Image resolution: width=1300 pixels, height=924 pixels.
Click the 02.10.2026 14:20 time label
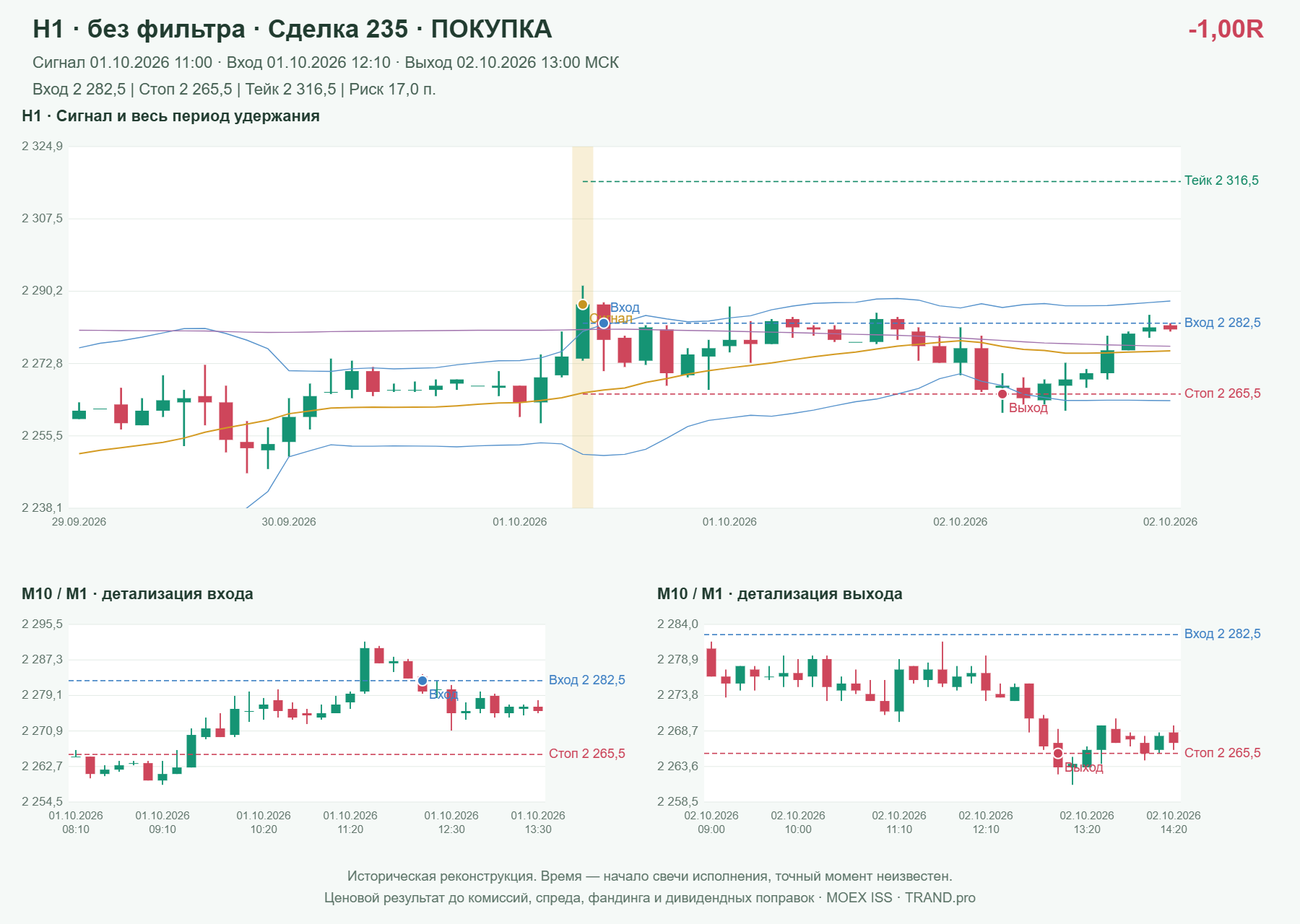[x=1174, y=822]
